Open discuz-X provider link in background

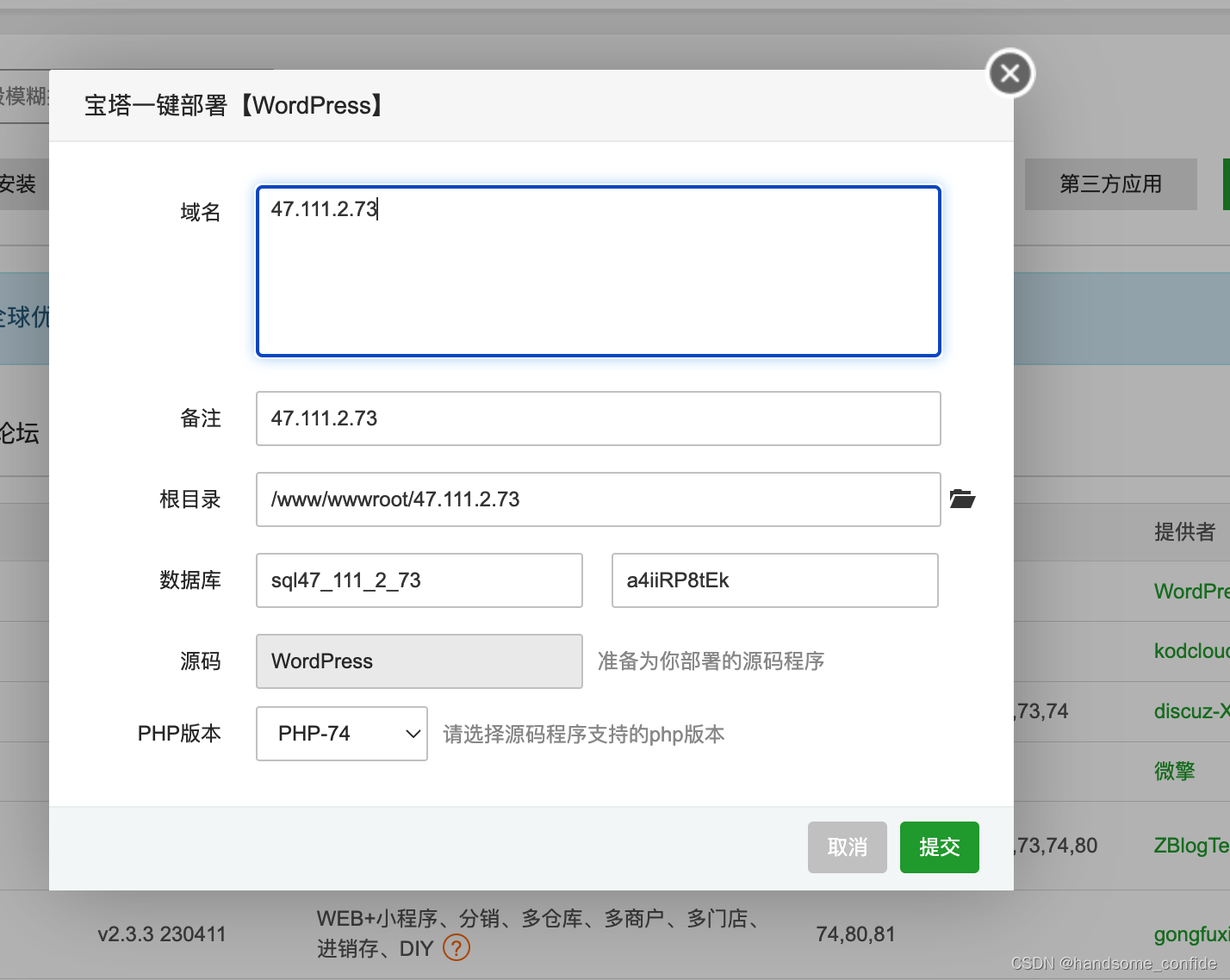click(x=1191, y=711)
